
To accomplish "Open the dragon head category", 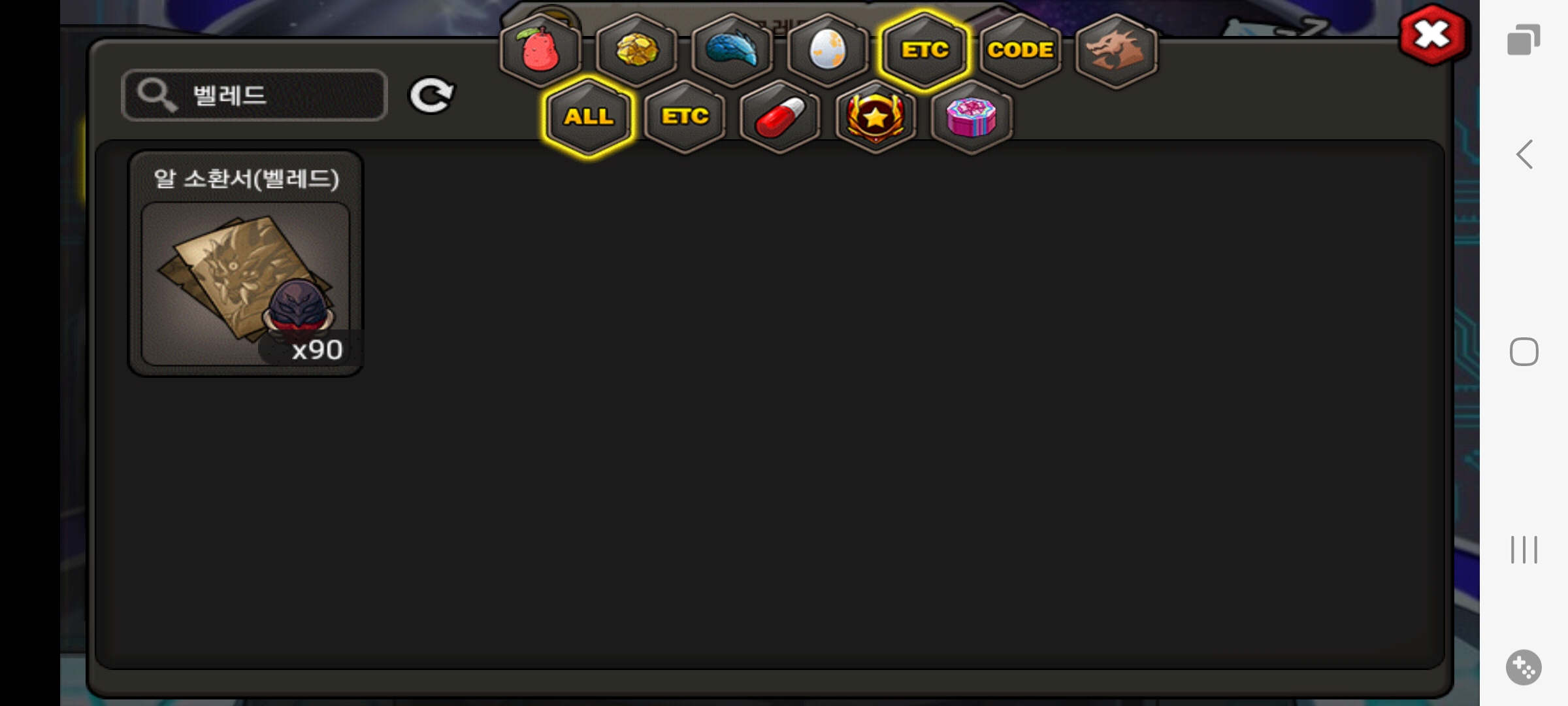I will click(1116, 50).
